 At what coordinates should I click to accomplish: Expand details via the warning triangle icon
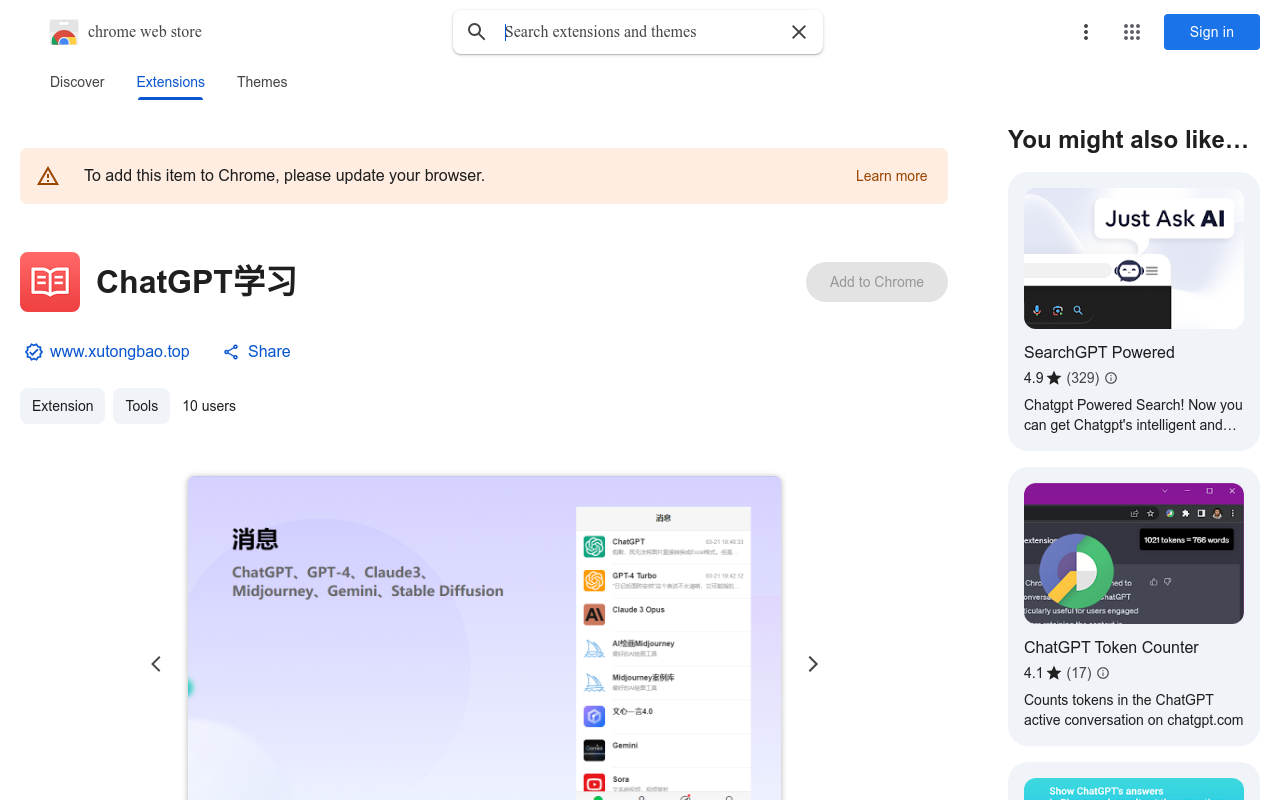[48, 175]
